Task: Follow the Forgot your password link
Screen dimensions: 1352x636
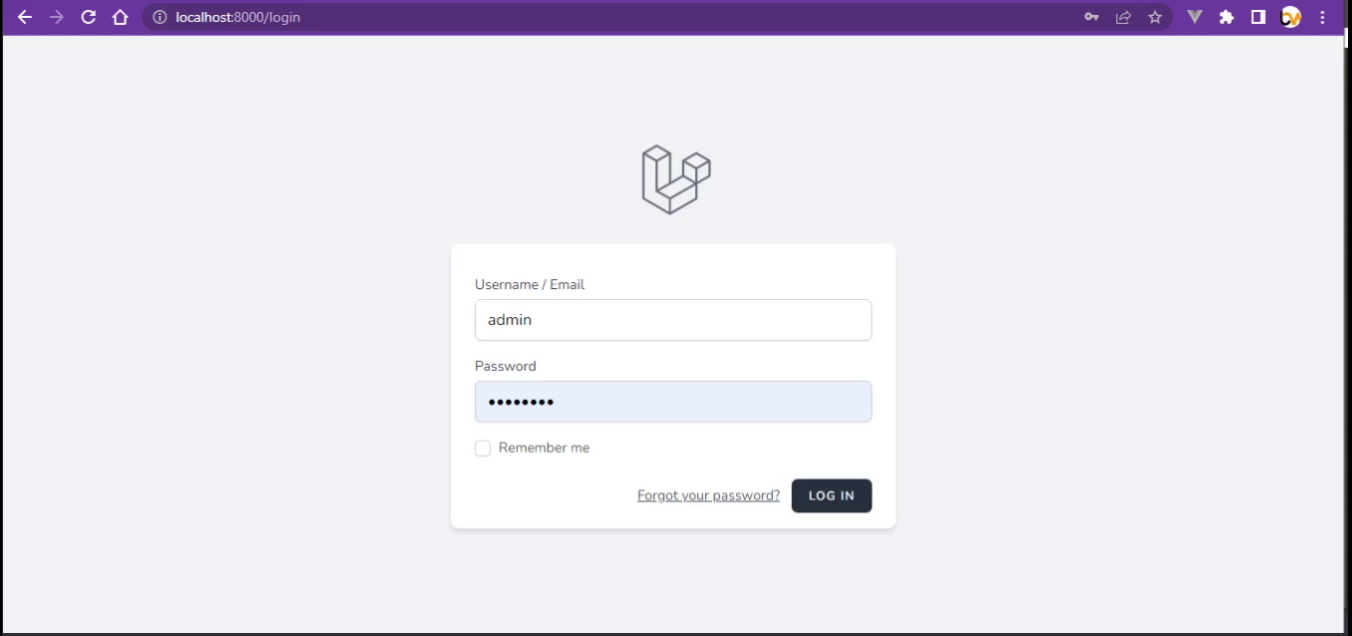Action: [708, 496]
